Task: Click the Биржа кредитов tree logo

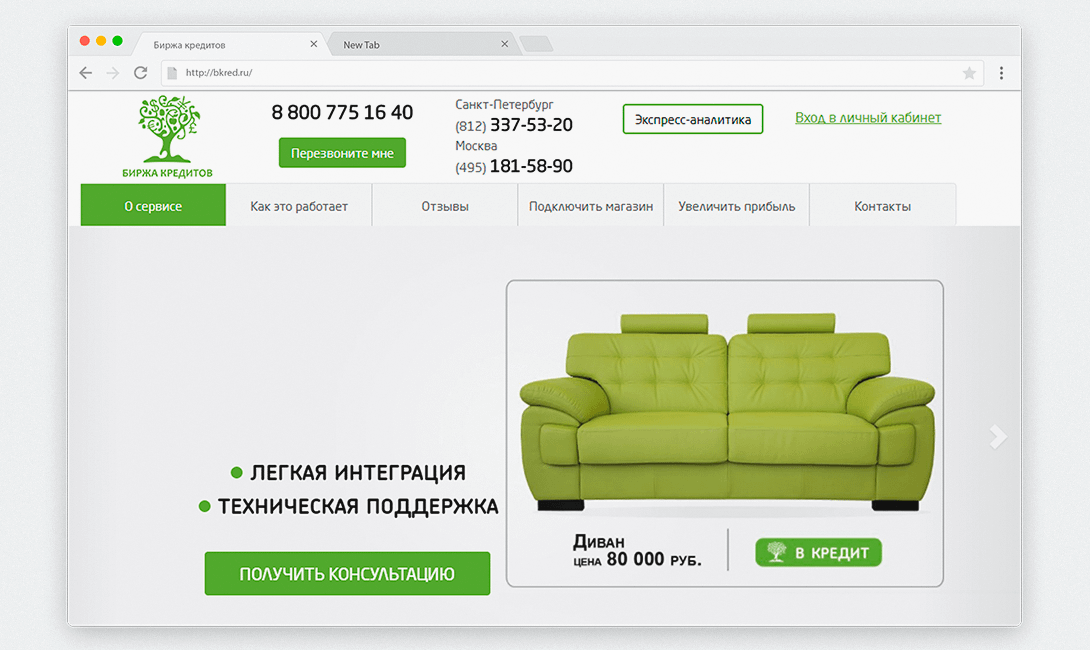Action: pyautogui.click(x=168, y=137)
